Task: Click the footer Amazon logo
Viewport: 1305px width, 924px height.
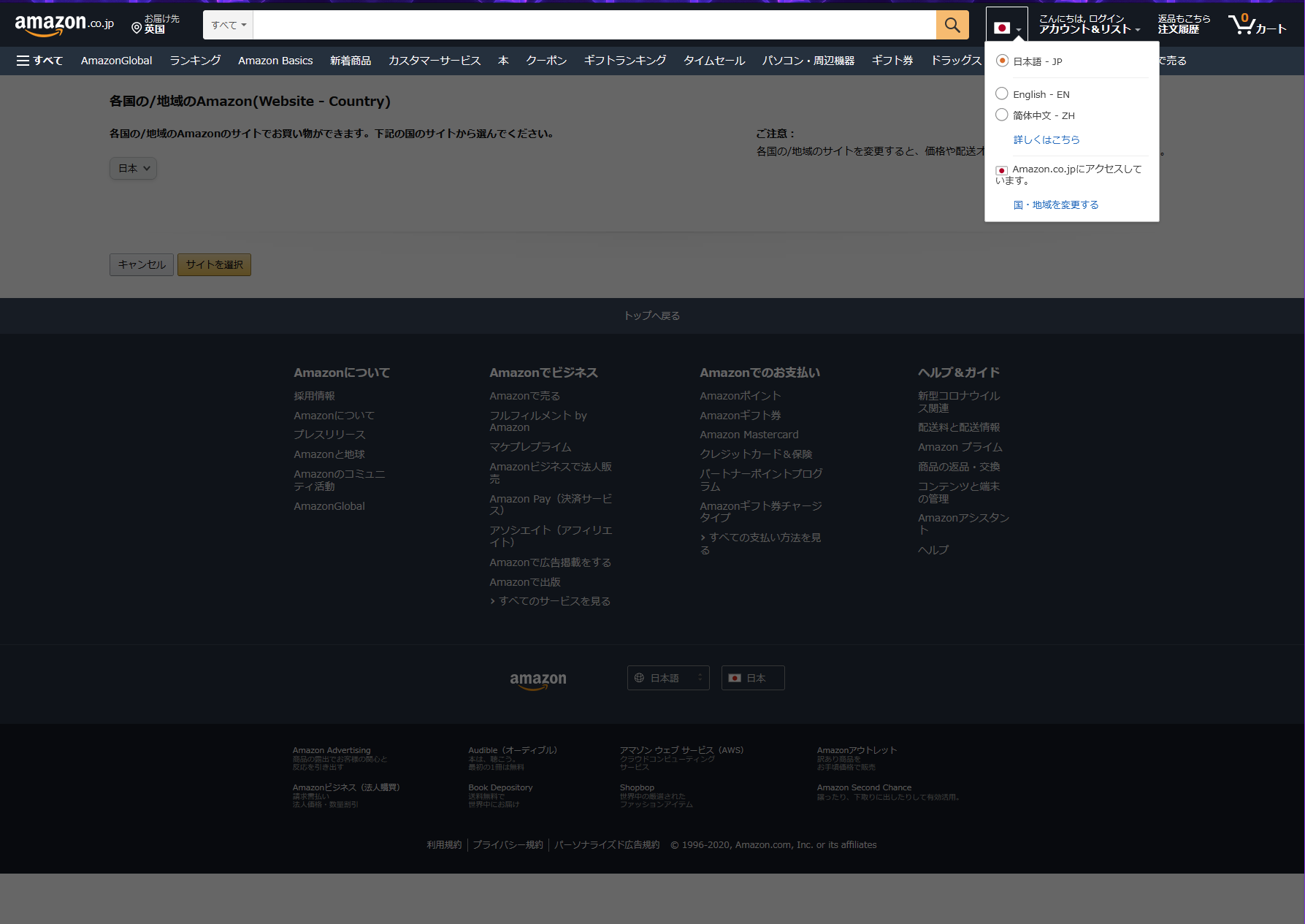Action: pos(538,679)
